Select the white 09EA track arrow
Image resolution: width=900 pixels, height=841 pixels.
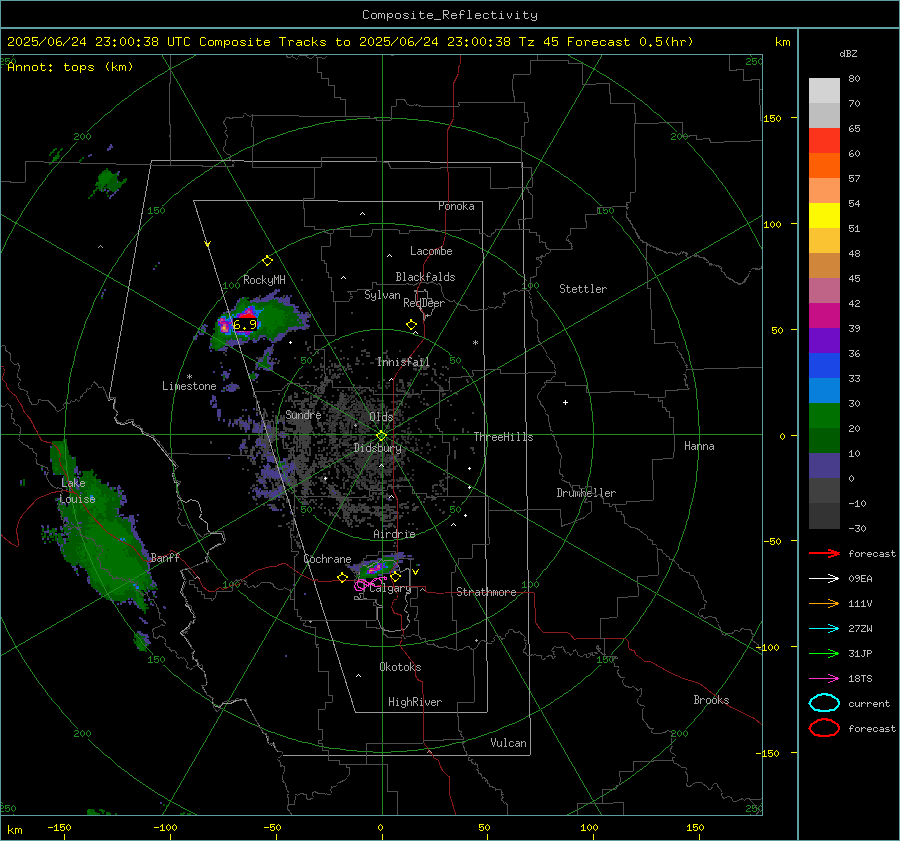coord(824,579)
